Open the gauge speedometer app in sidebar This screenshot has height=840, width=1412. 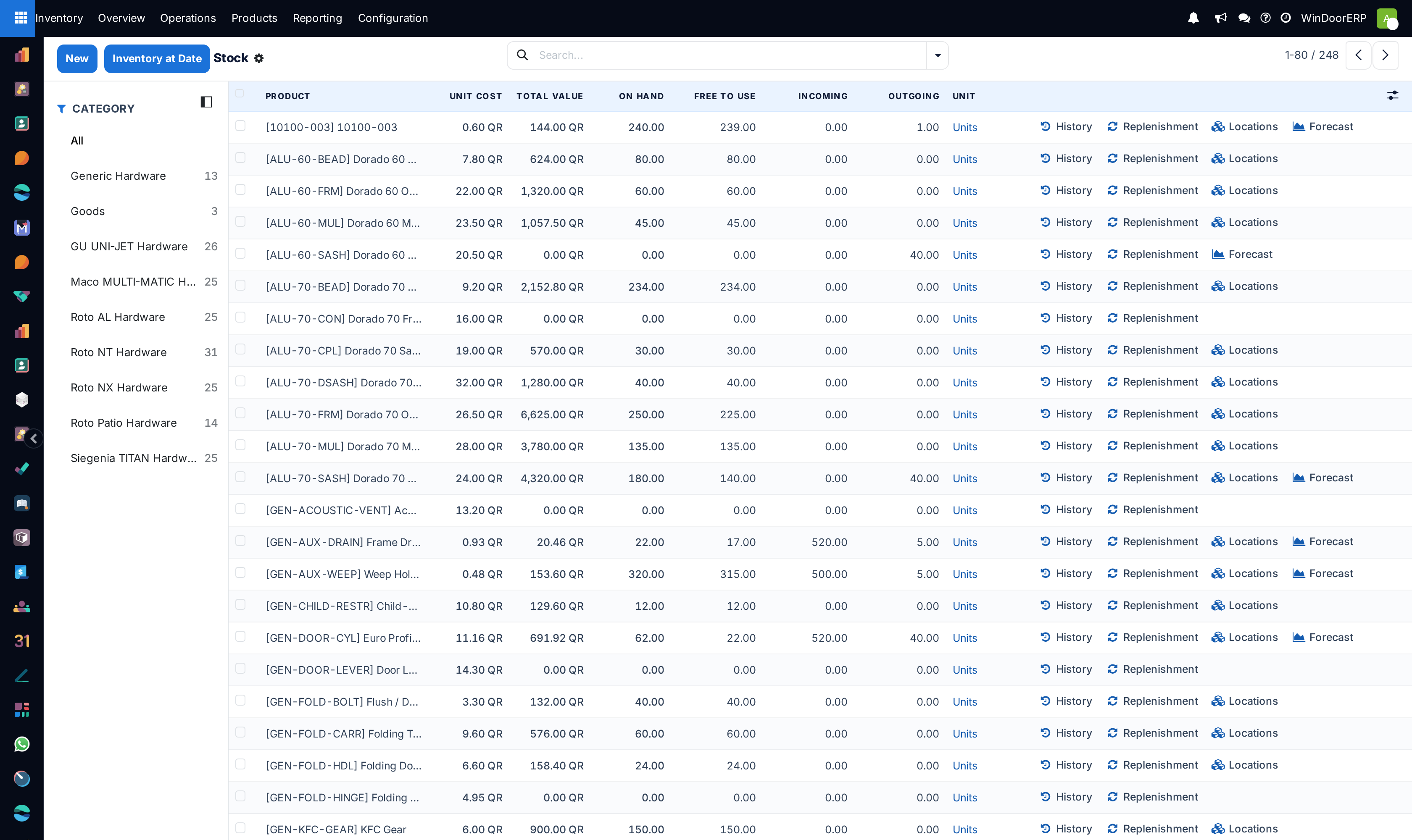tap(21, 778)
